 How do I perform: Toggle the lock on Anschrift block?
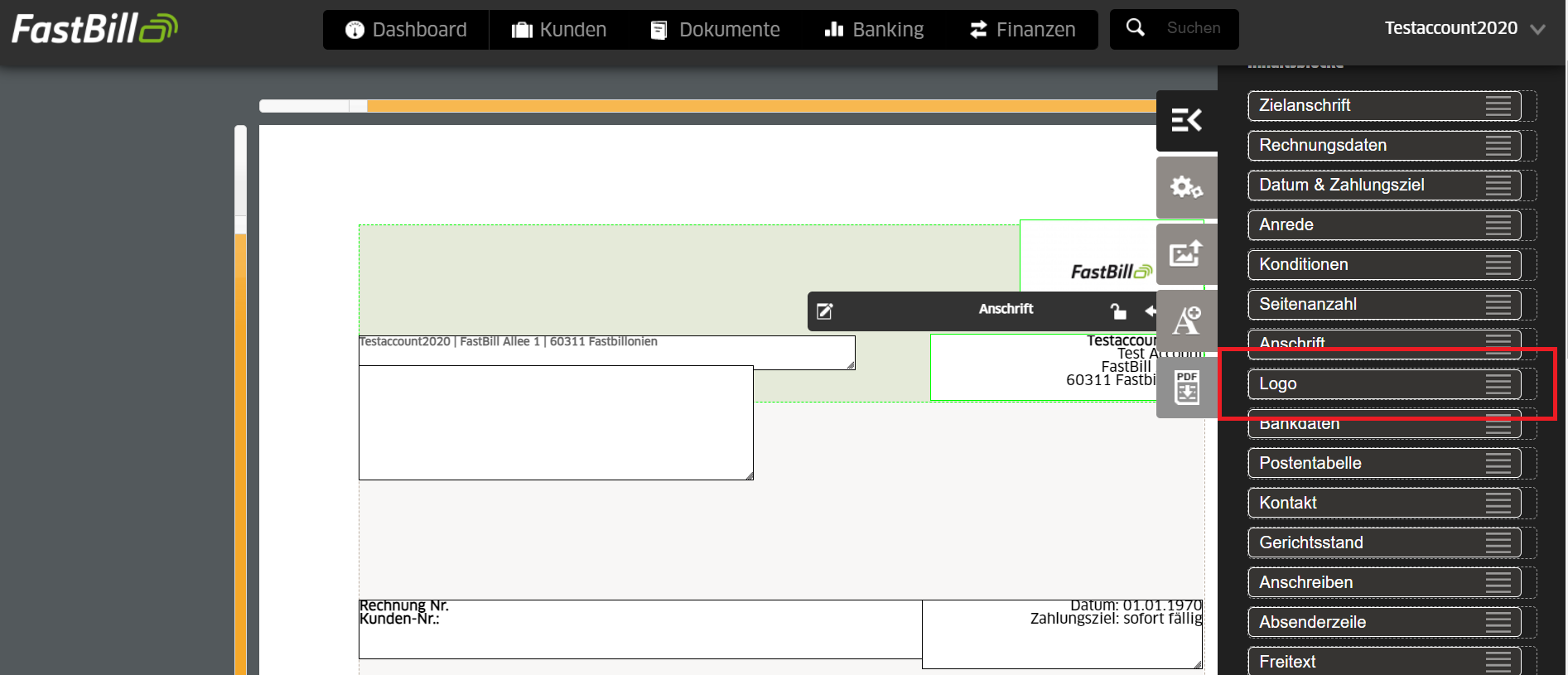(1118, 311)
